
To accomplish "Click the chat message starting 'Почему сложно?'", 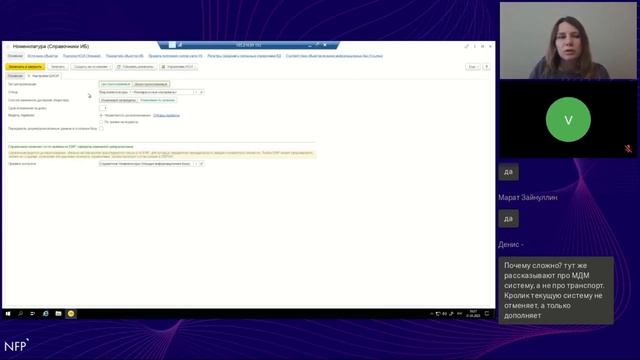I will 556,291.
